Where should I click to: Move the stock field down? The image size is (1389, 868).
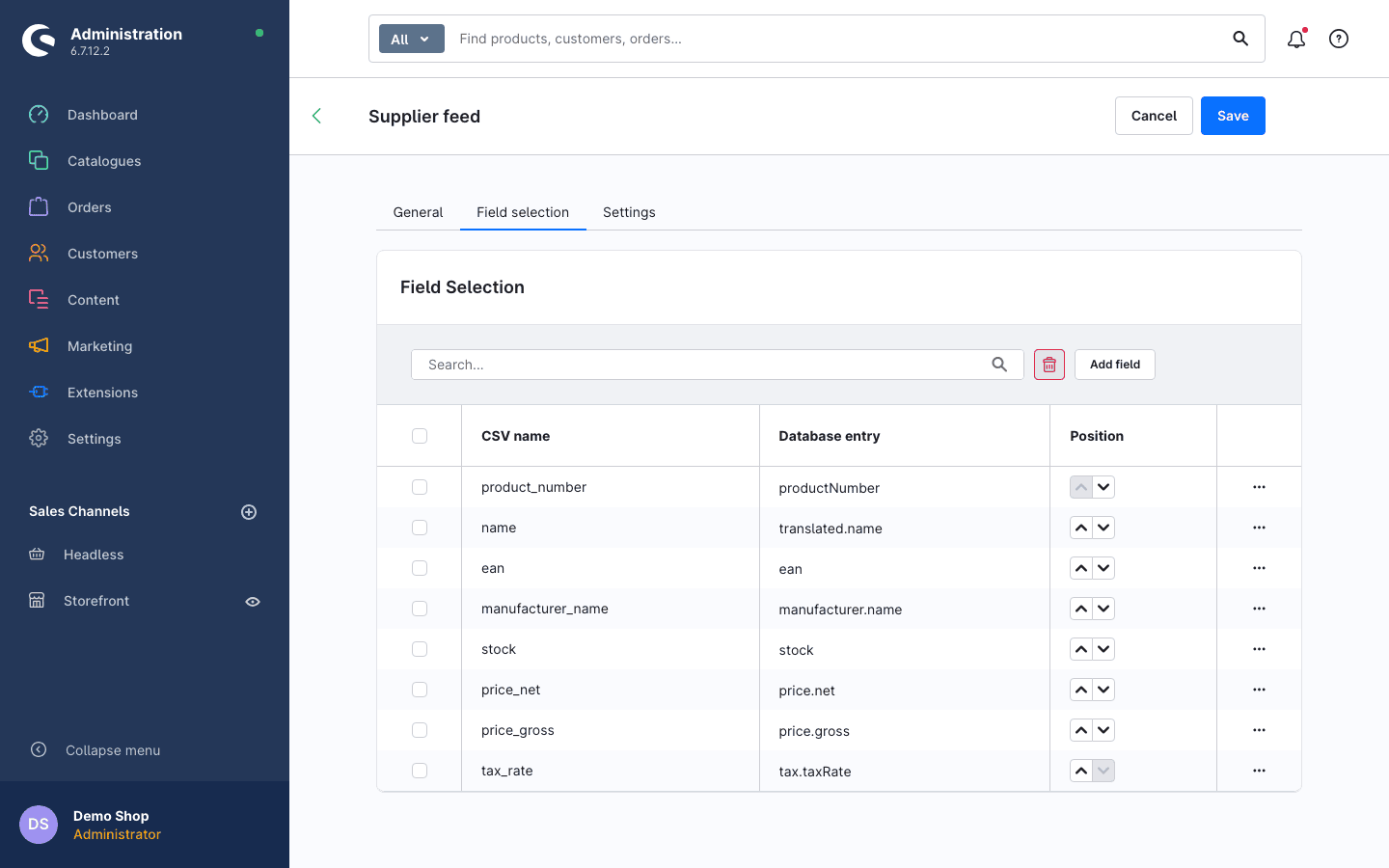click(1103, 649)
